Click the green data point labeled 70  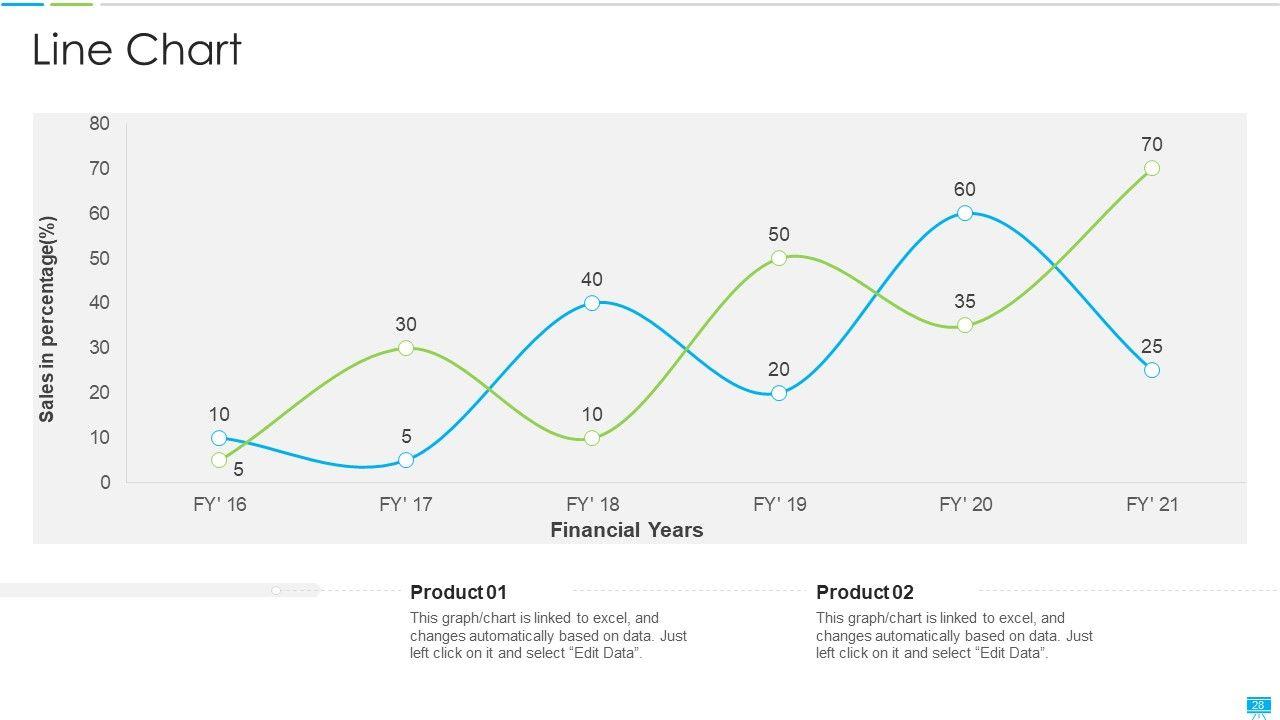1152,168
